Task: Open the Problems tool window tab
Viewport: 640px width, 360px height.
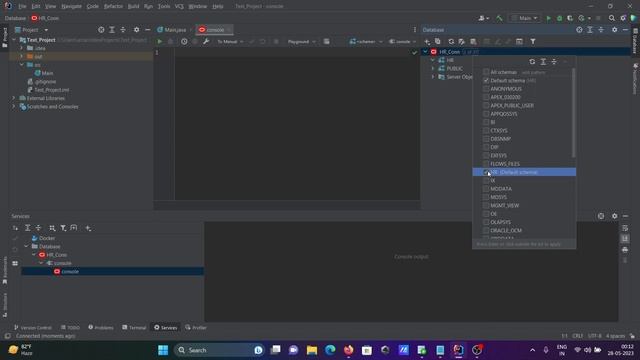Action: (101, 328)
